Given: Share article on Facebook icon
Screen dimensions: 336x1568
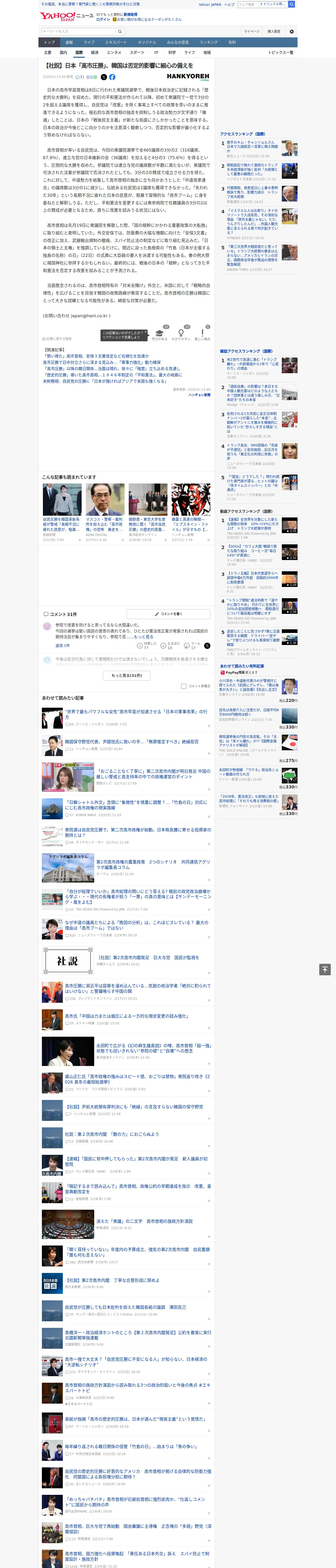Looking at the screenshot, I should 112,77.
